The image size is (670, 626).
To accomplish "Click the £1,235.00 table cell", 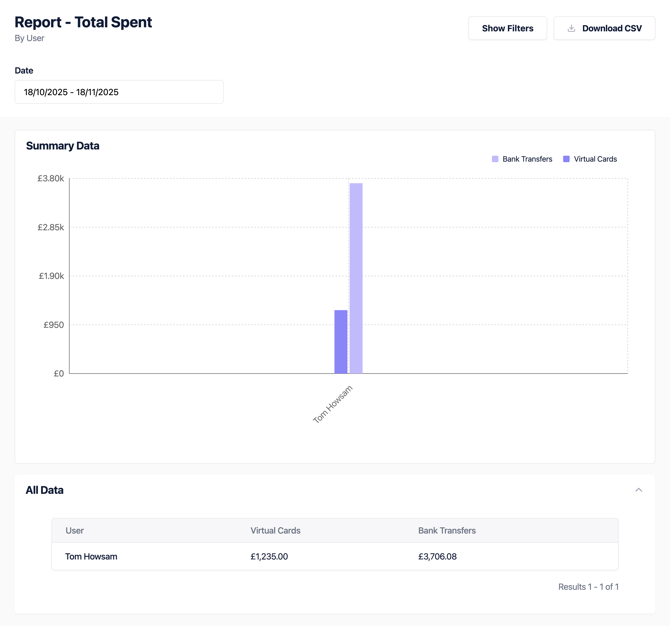I will point(269,556).
